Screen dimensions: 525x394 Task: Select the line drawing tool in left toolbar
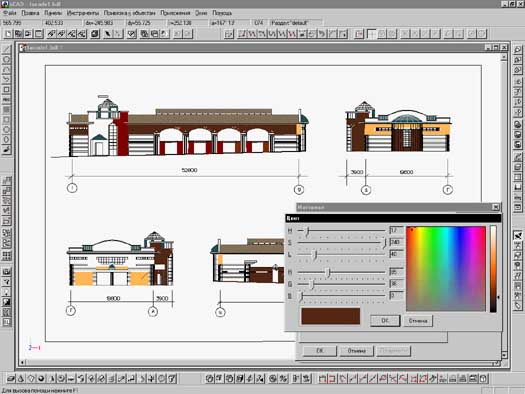click(x=6, y=49)
